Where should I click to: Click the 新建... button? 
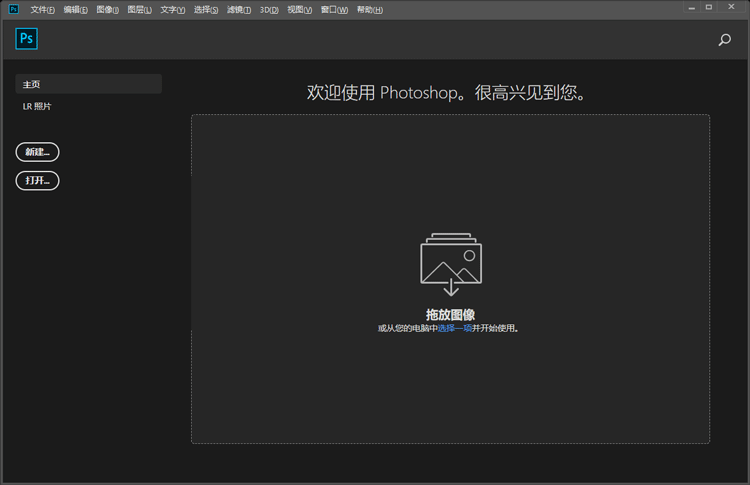(37, 152)
